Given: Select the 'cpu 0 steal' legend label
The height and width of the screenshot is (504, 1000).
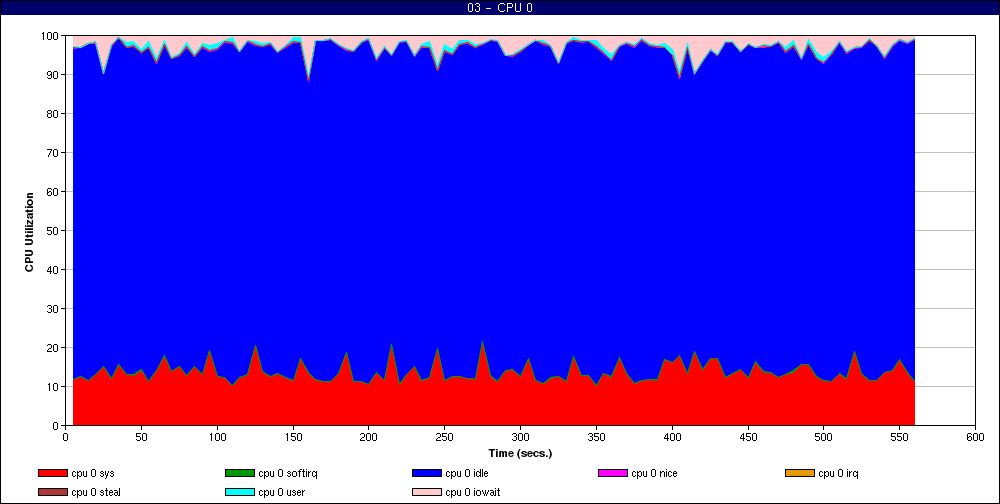Looking at the screenshot, I should [96, 493].
